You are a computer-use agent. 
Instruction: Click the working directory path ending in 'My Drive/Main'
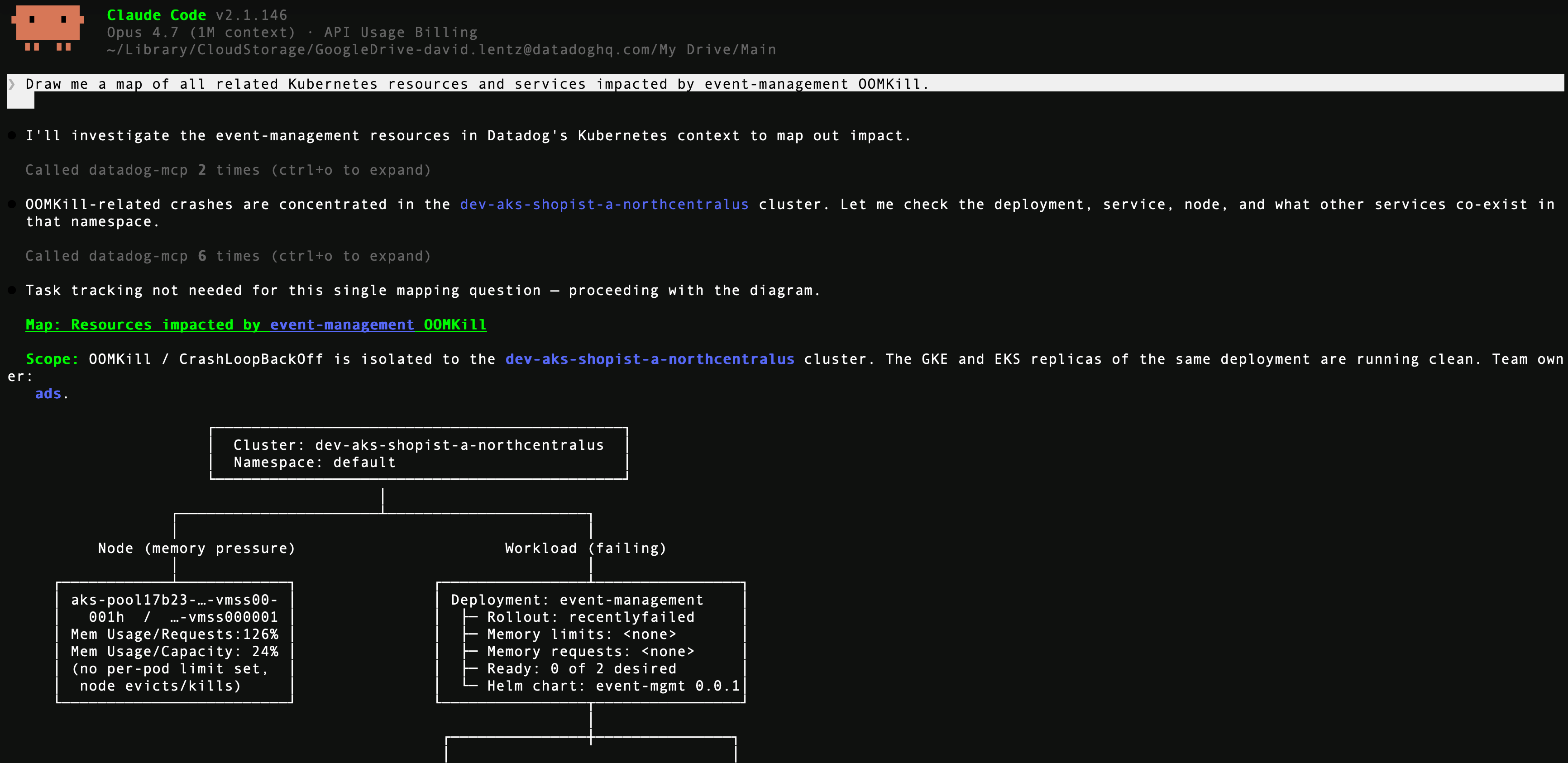coord(441,49)
